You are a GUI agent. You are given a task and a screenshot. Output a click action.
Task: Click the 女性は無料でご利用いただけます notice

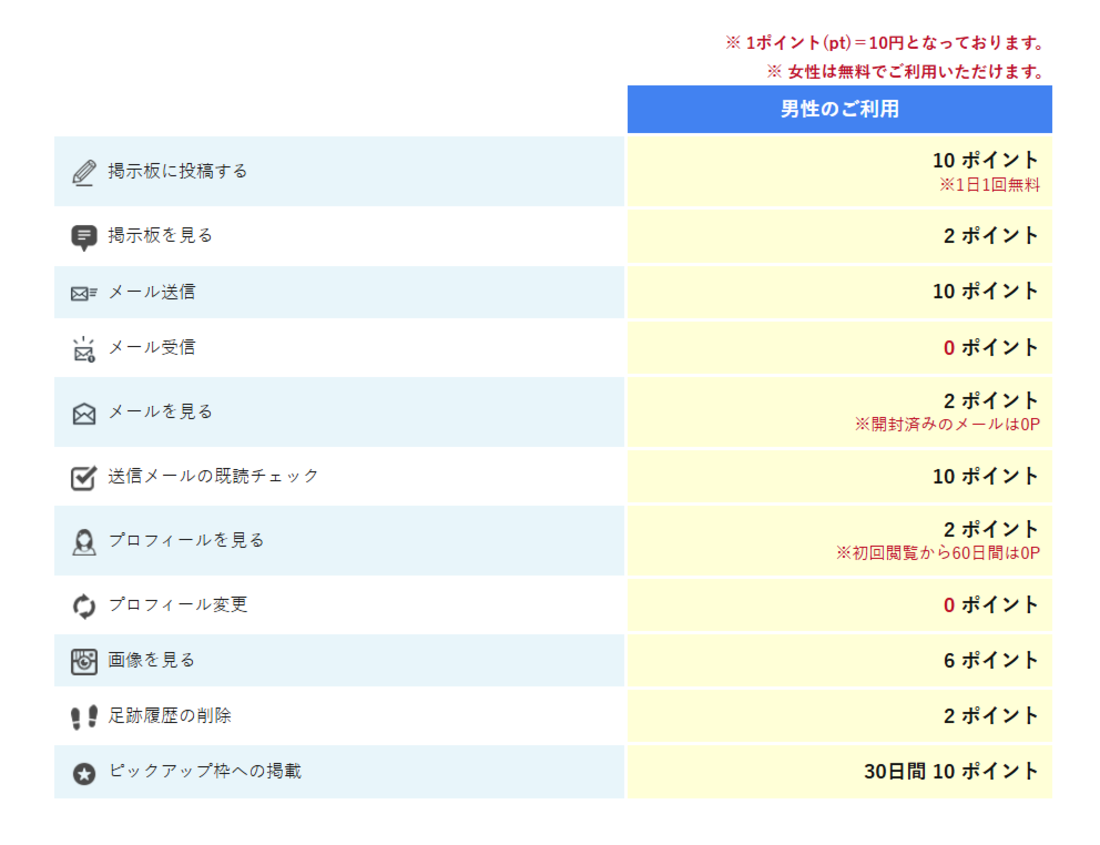905,71
